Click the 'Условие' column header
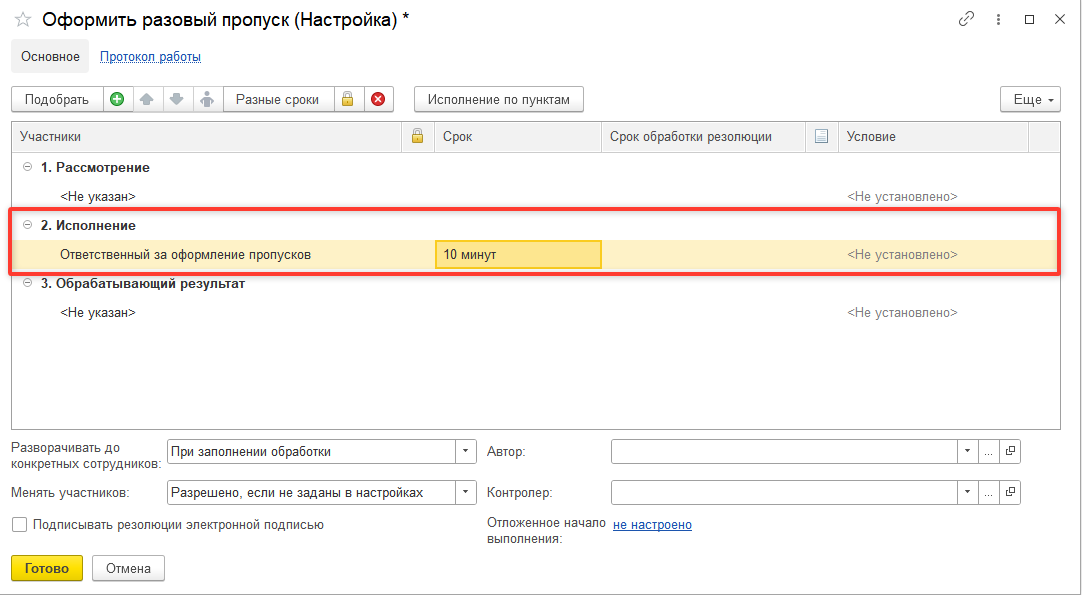The image size is (1082, 595). coord(933,137)
